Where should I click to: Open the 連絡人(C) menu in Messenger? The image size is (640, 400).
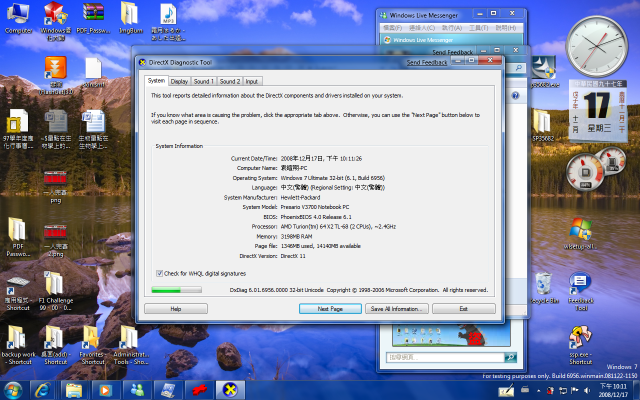(422, 28)
